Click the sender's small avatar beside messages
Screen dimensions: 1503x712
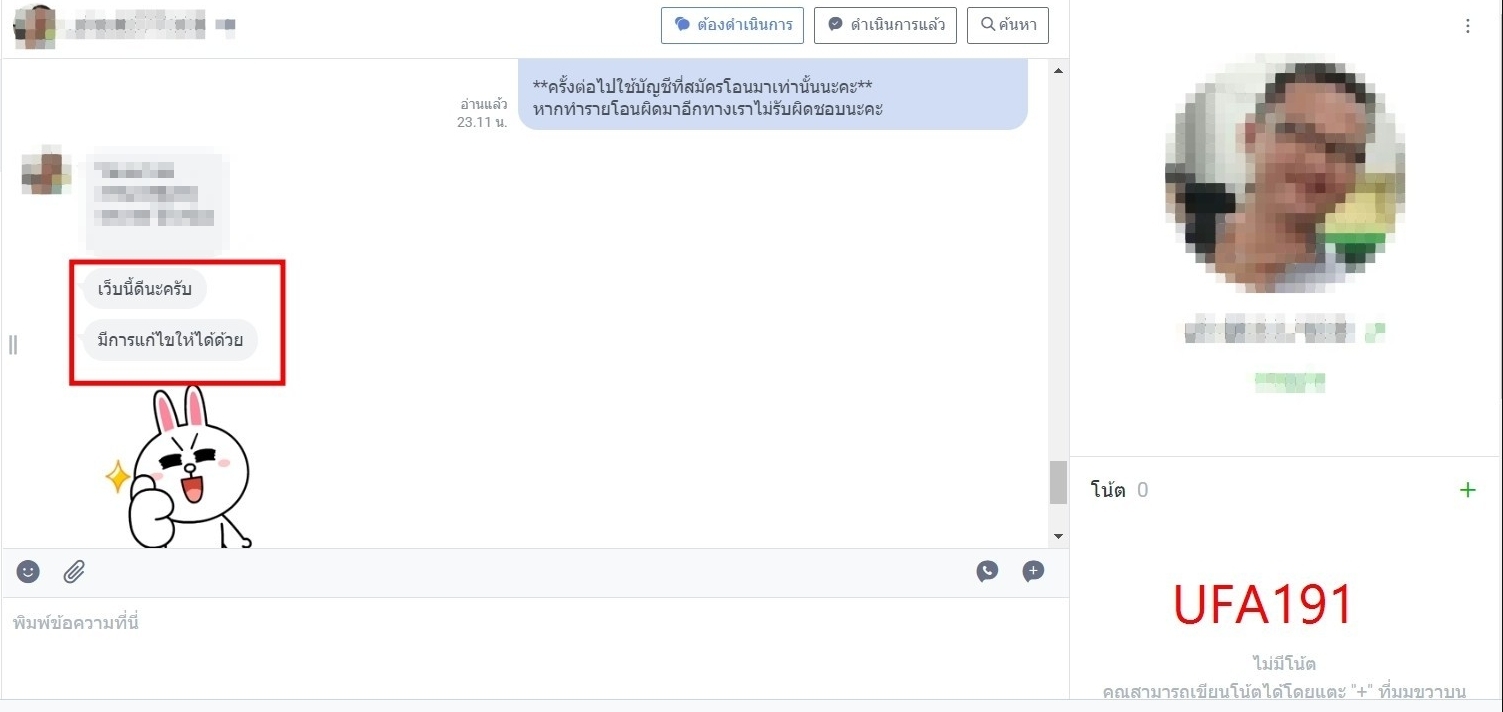(46, 171)
